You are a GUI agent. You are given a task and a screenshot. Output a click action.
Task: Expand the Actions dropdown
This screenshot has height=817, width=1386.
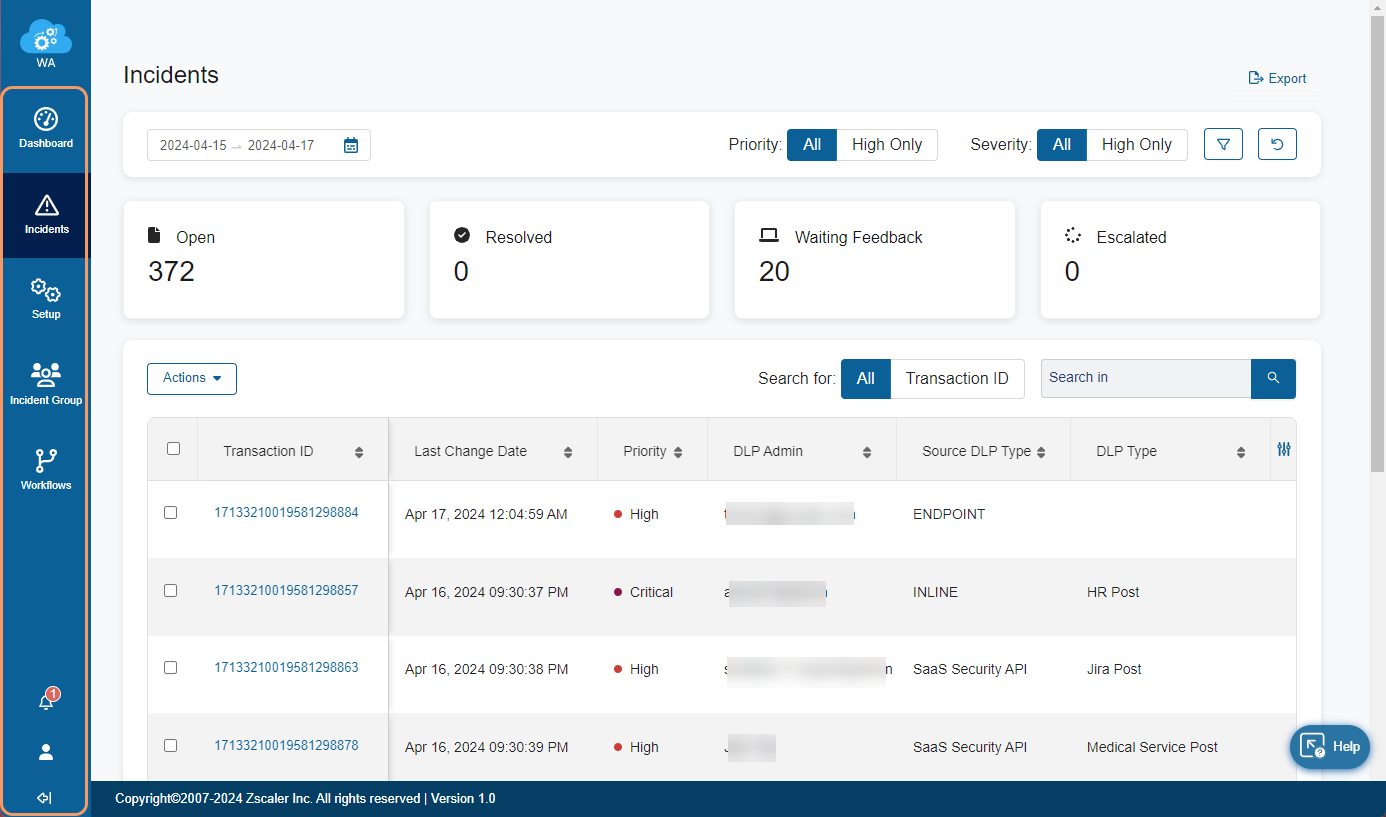pyautogui.click(x=192, y=378)
